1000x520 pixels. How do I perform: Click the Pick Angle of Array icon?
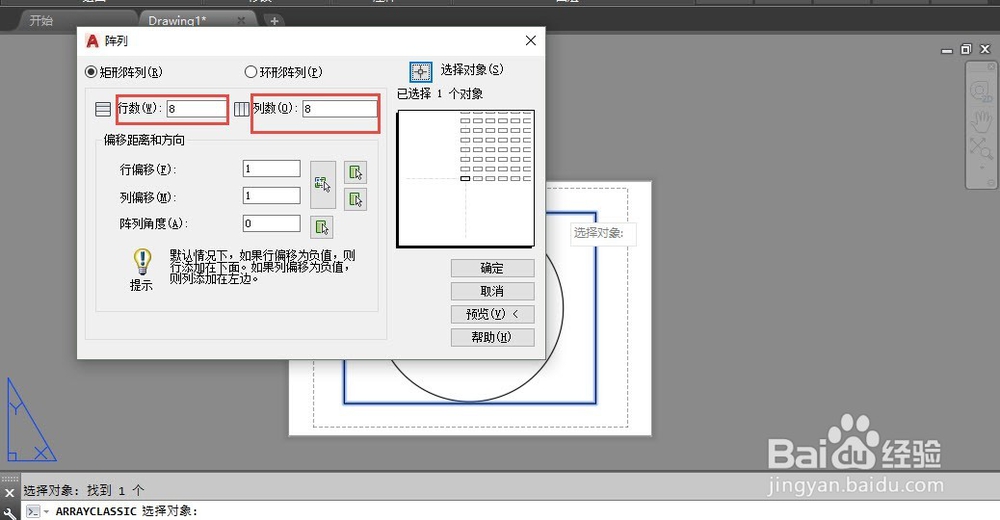(321, 227)
